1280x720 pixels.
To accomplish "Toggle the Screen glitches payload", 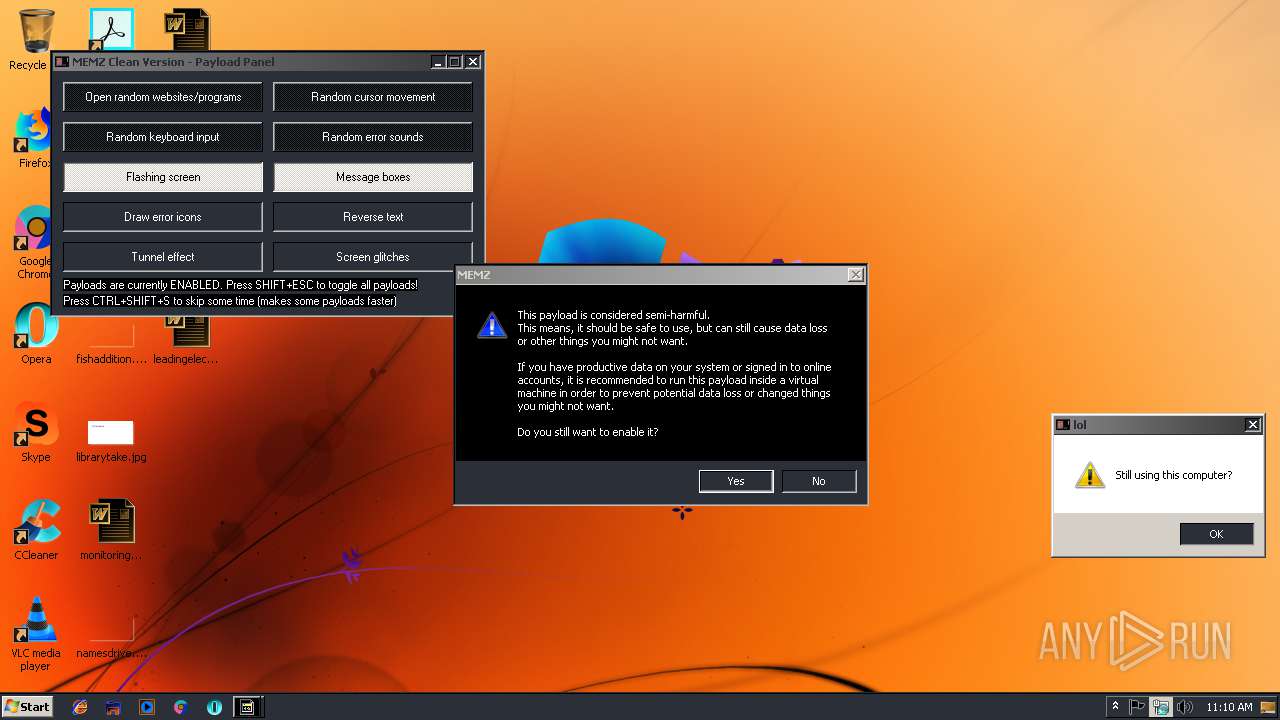I will (373, 257).
